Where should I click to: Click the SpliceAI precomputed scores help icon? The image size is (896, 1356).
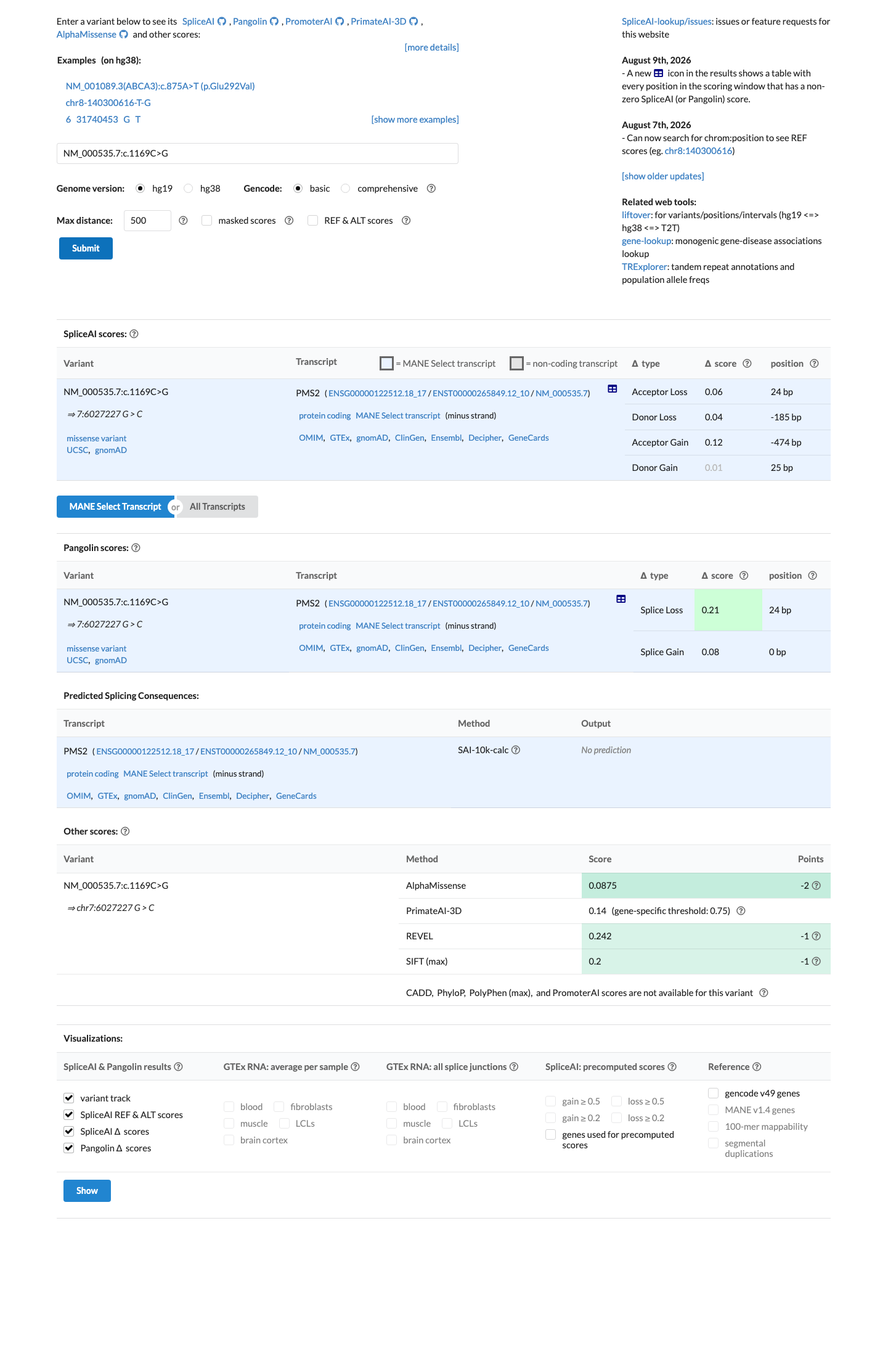tap(672, 1067)
